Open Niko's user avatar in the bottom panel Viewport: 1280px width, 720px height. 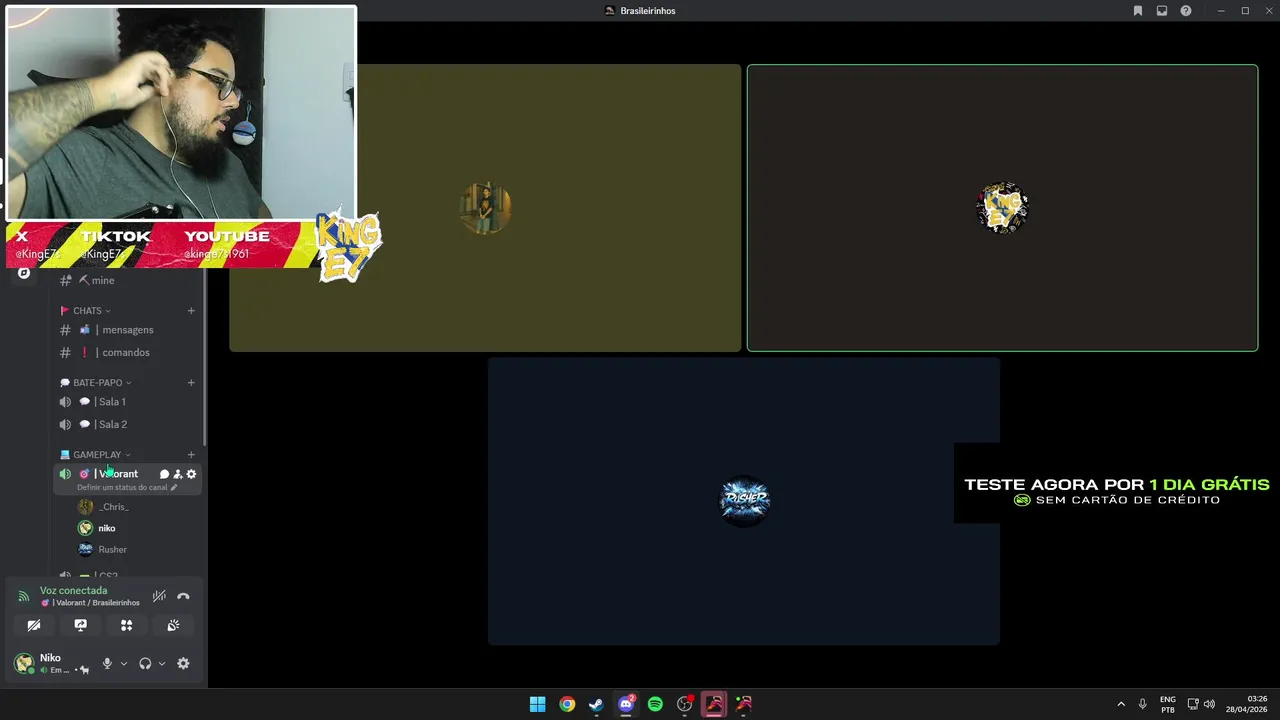[x=24, y=663]
